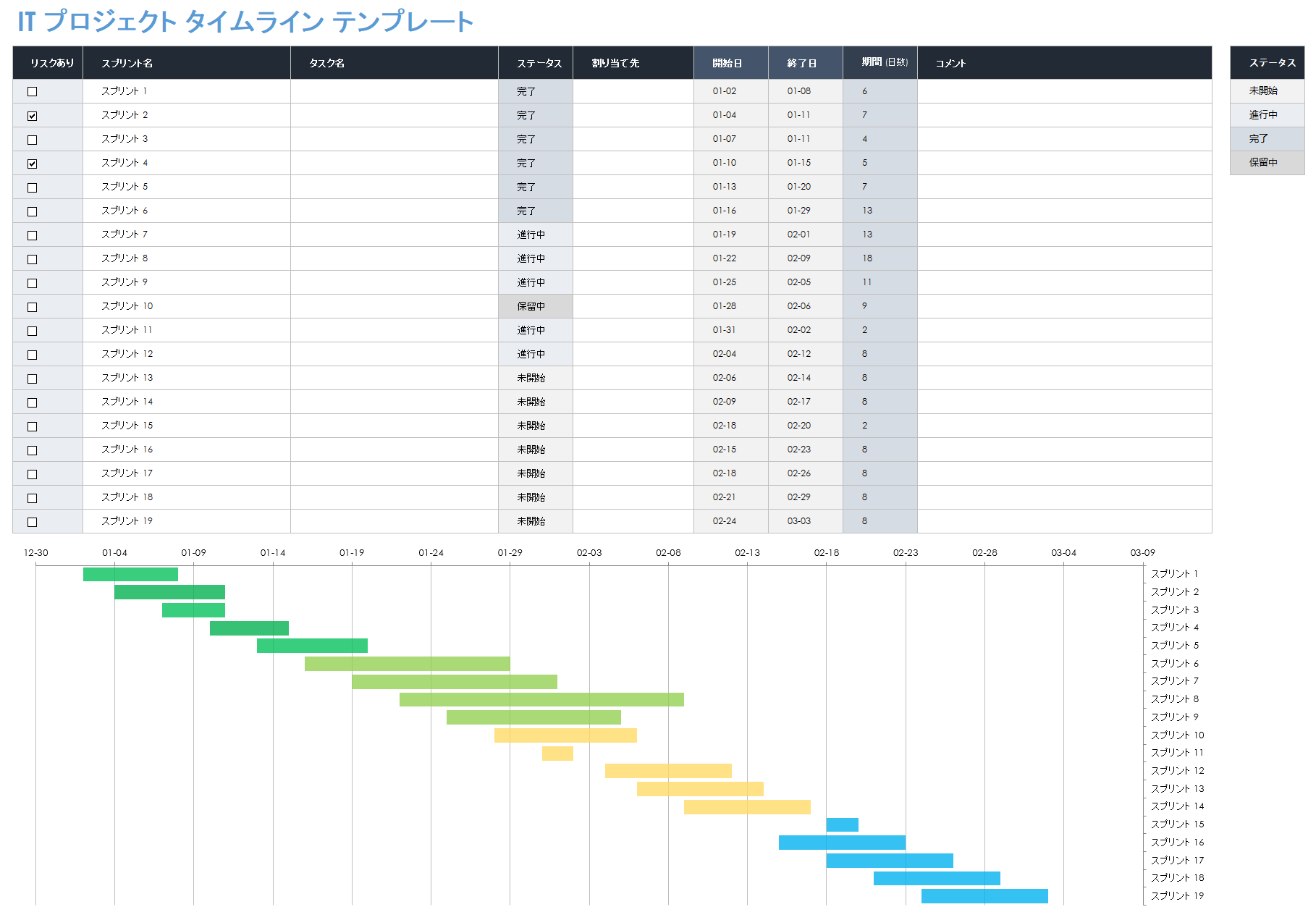Click the 未開始 entry in status legend
Screen dimensions: 1316x920
point(1268,90)
